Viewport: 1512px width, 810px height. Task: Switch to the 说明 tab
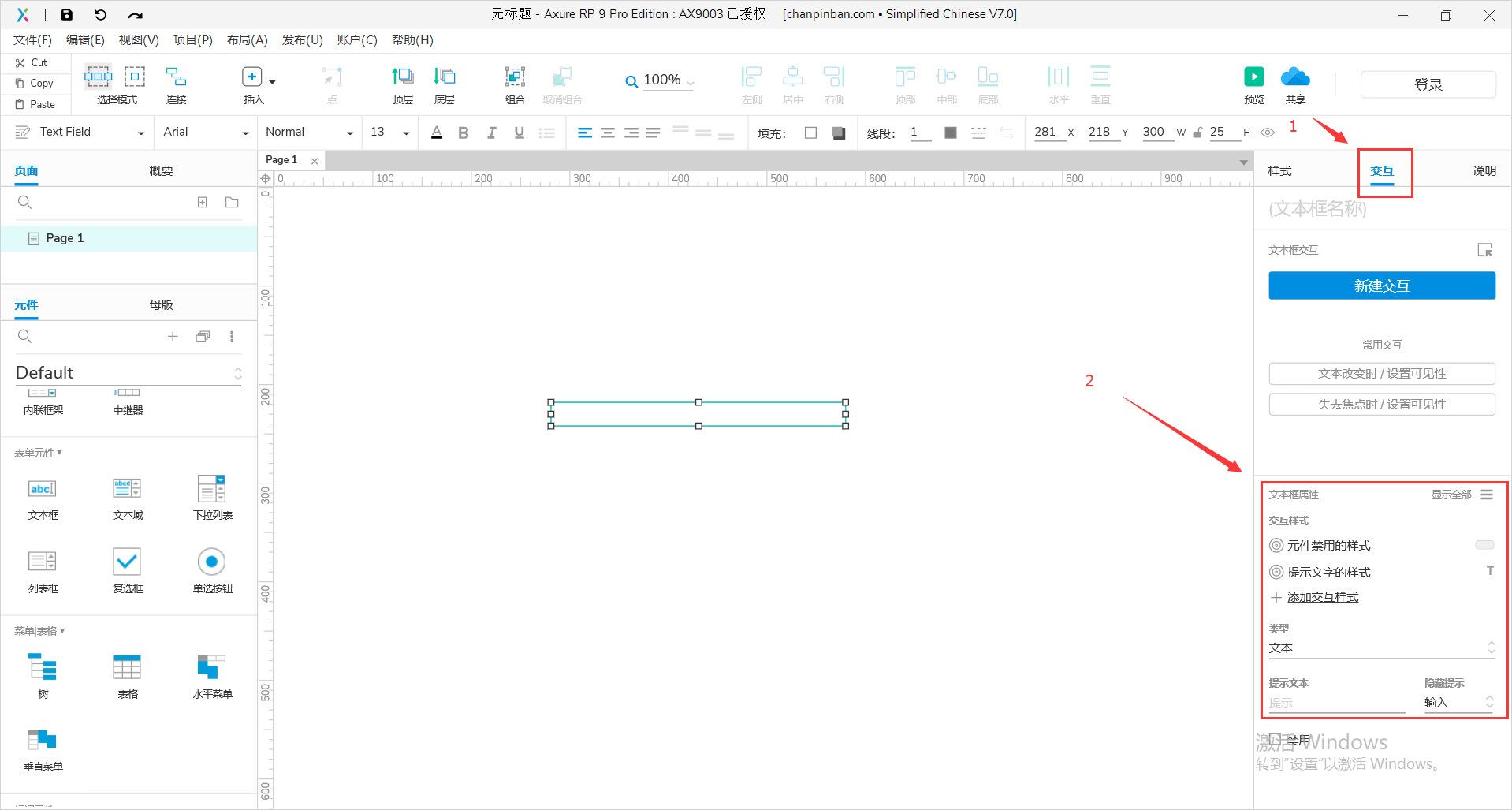pos(1484,171)
